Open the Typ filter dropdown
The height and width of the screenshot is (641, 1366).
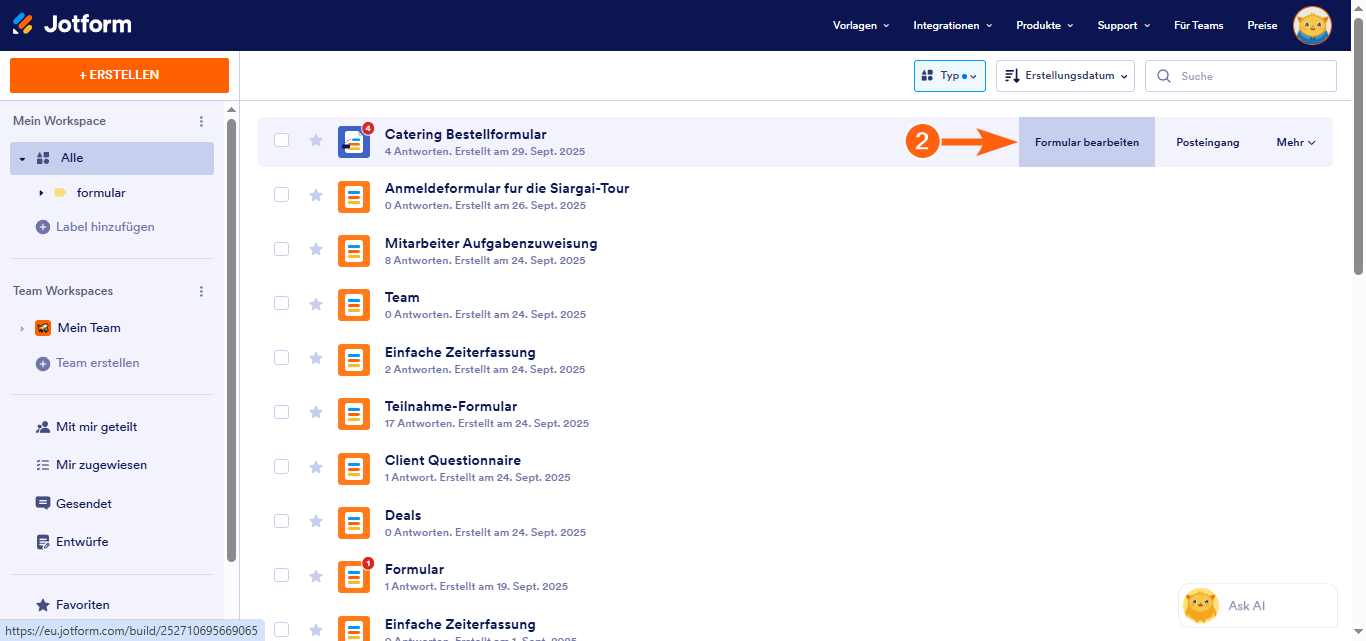949,76
